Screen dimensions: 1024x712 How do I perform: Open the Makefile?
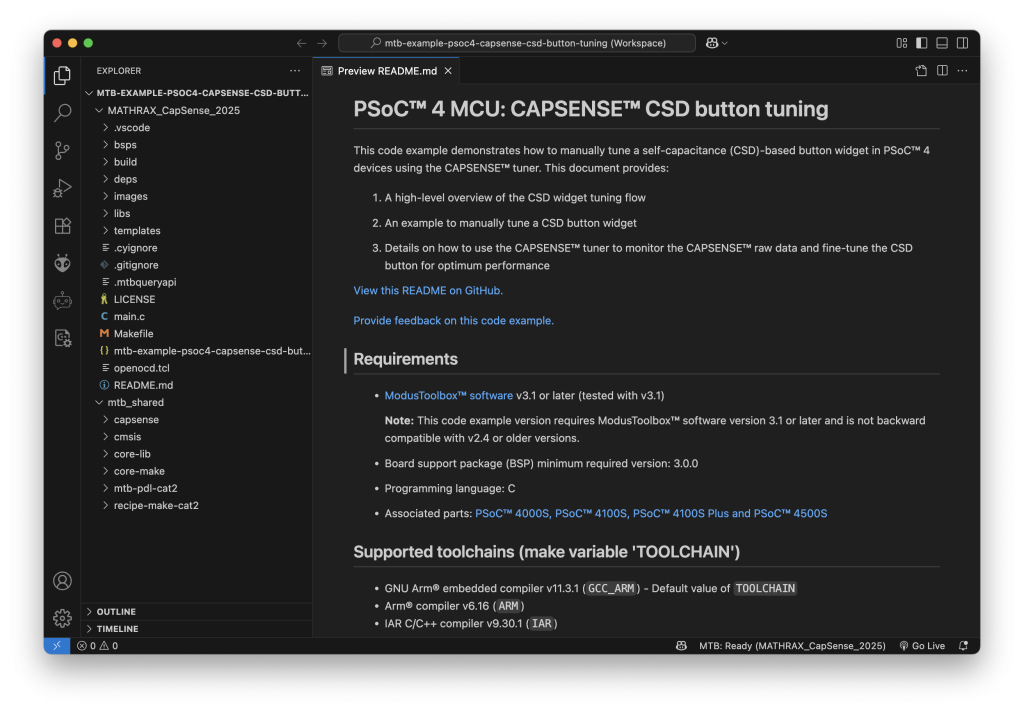coord(197,334)
